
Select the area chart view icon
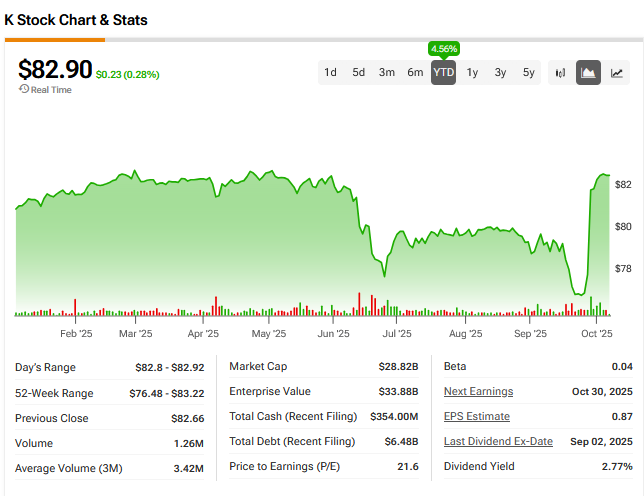tap(589, 72)
